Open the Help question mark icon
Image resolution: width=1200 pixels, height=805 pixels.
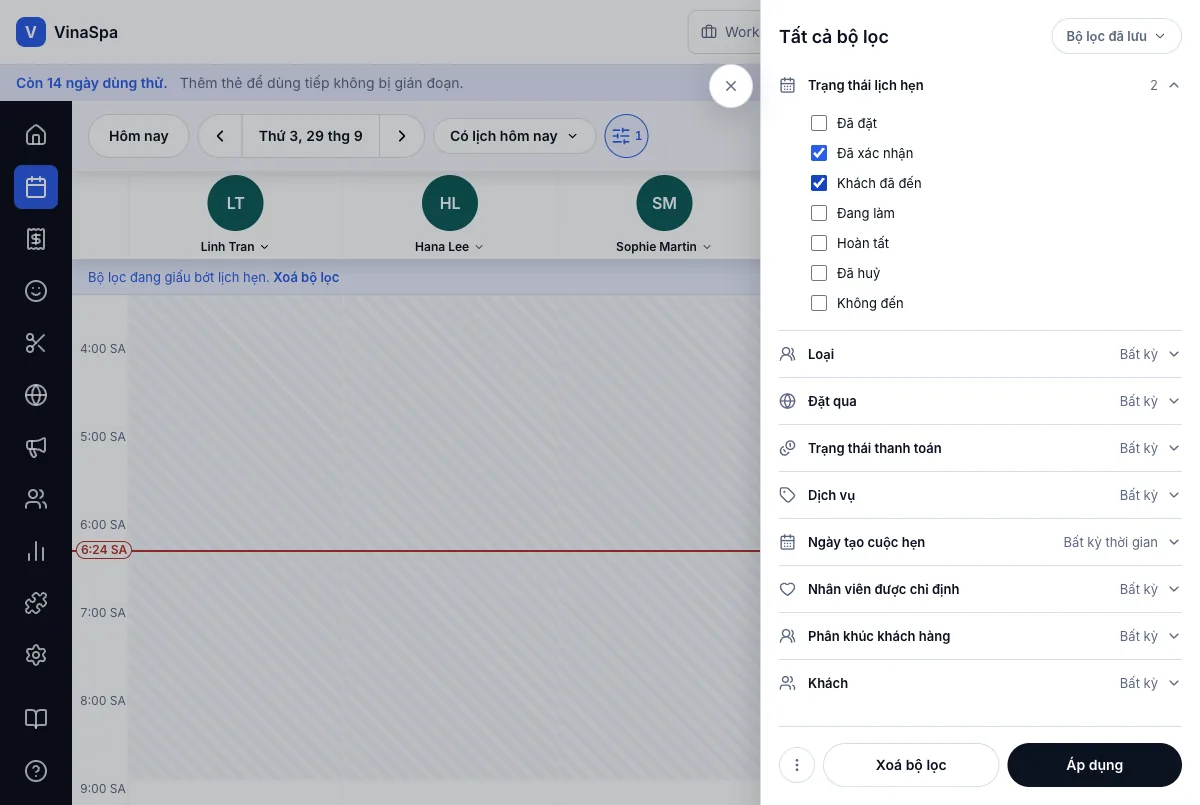click(36, 771)
